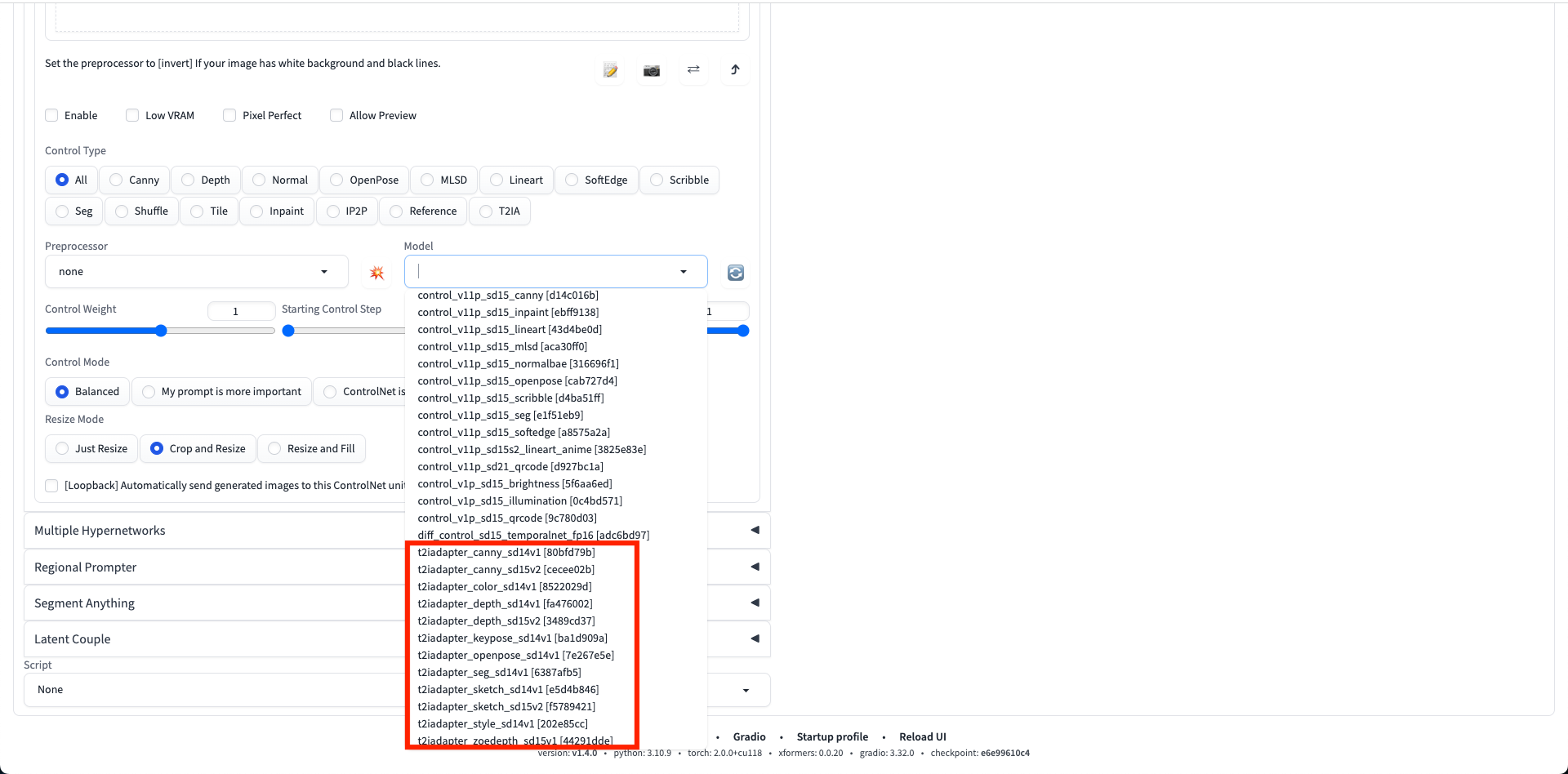
Task: Select t2iadapter_canny_sd14v1 from the model list
Action: (506, 552)
